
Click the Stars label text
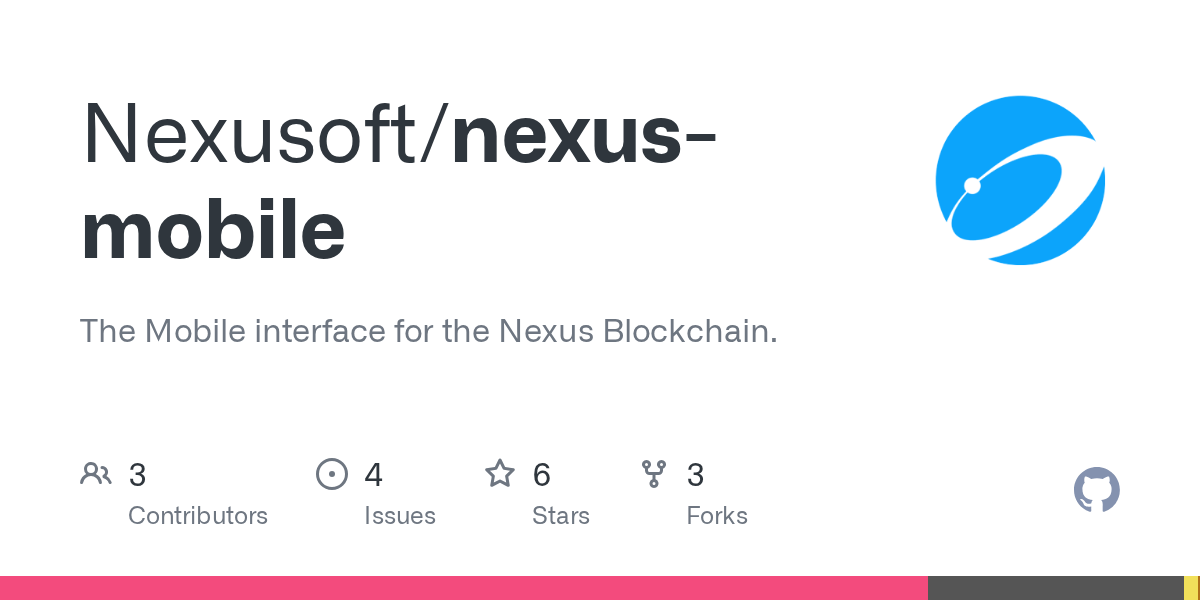[x=561, y=516]
